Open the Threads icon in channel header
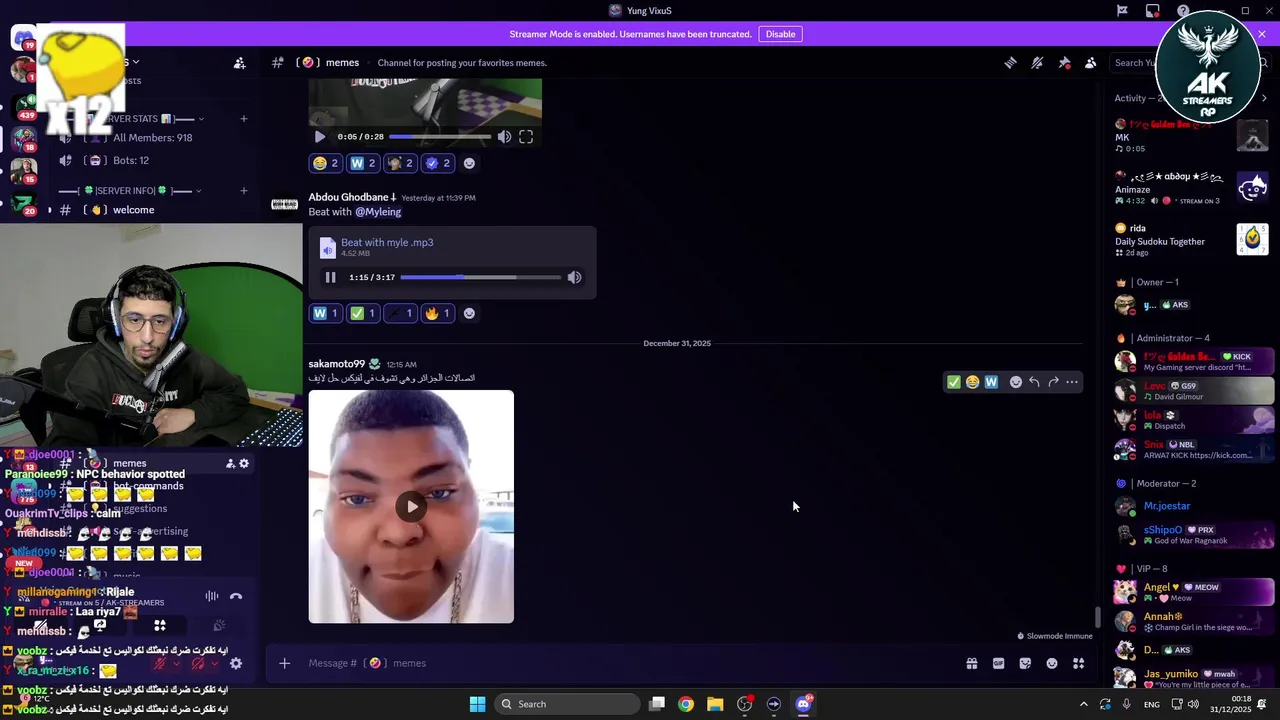 [1010, 62]
